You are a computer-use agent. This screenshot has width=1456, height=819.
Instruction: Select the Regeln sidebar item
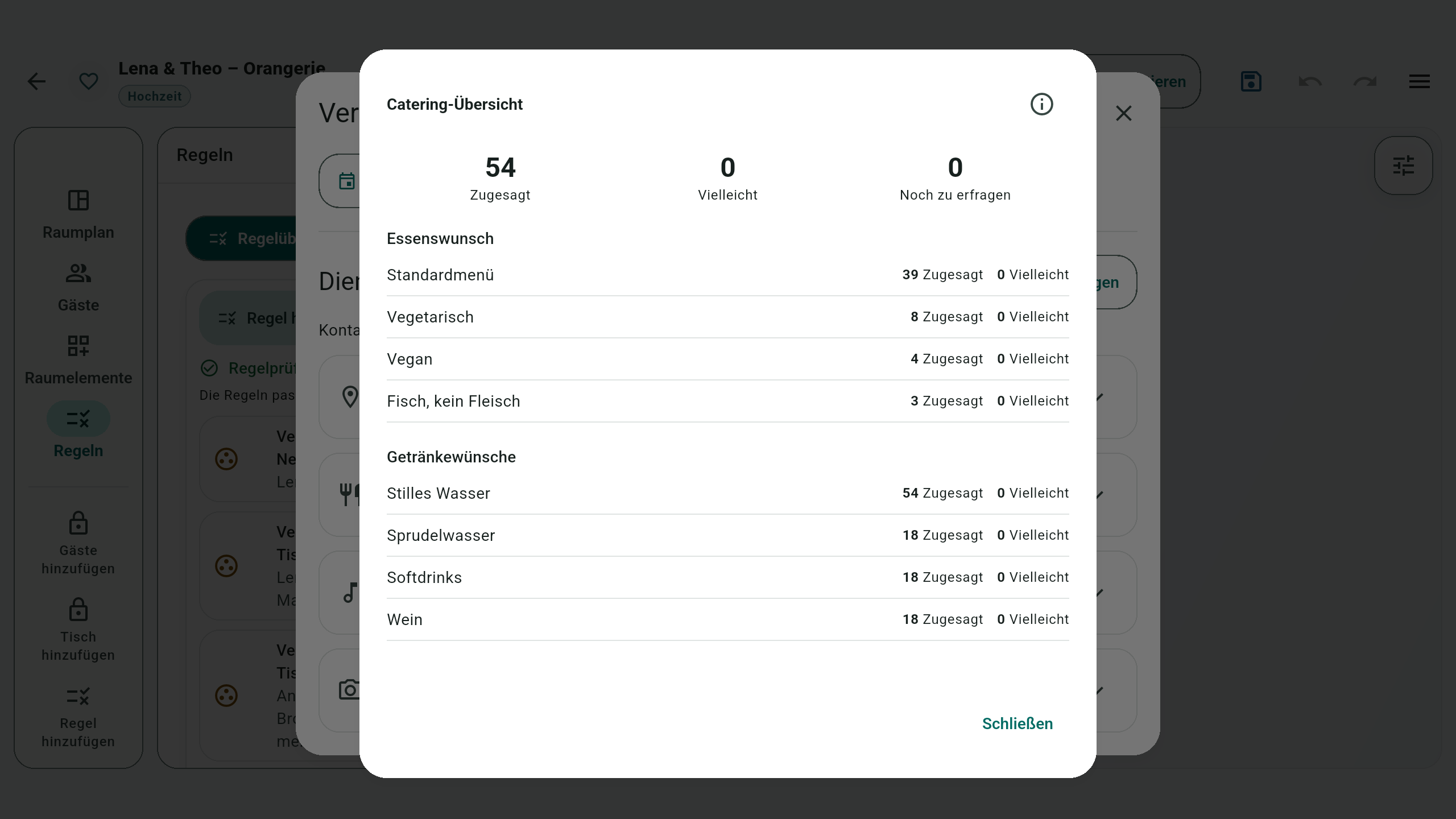pyautogui.click(x=78, y=430)
